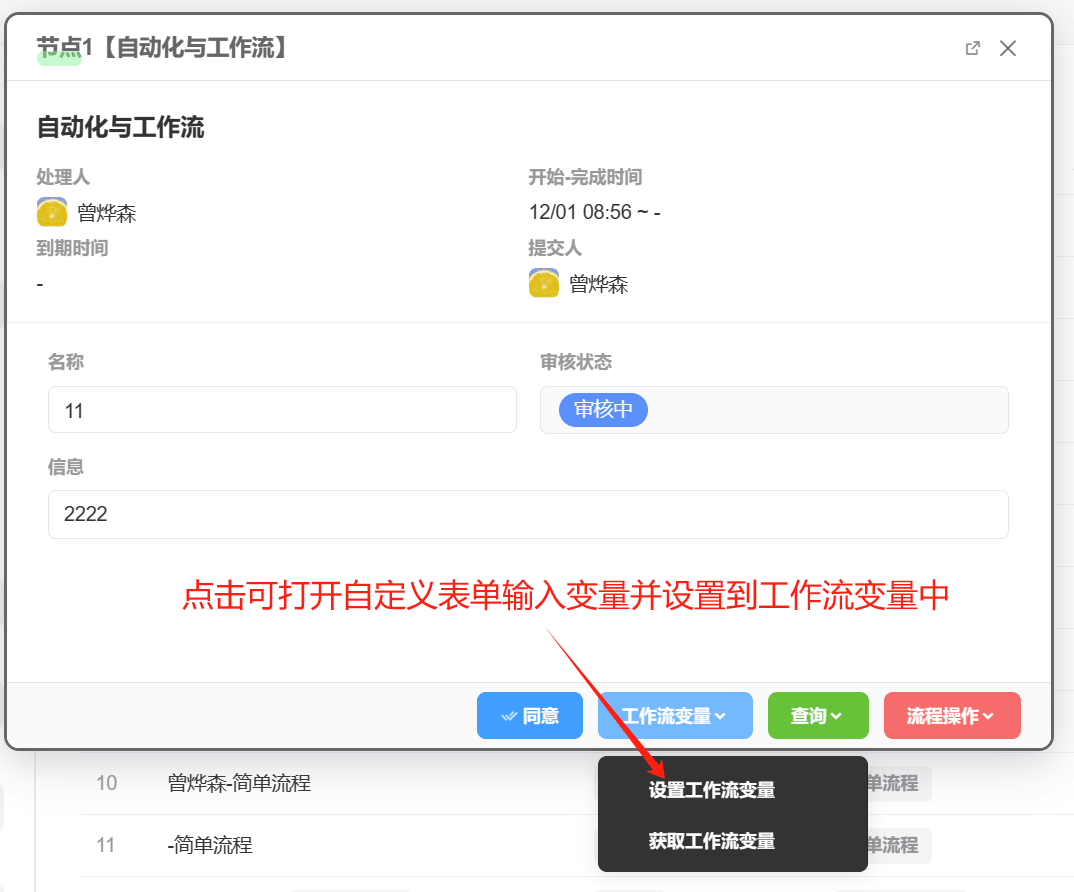The image size is (1074, 892).
Task: Open the node in a new window
Action: tap(972, 48)
